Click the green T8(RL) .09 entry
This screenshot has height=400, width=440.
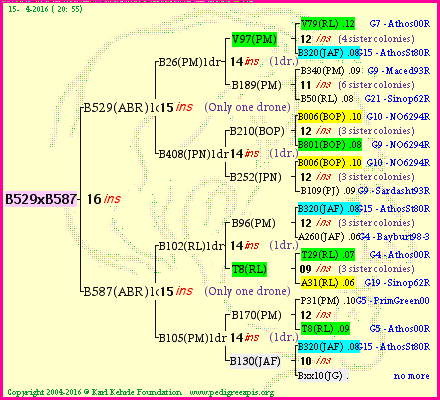(x=325, y=329)
